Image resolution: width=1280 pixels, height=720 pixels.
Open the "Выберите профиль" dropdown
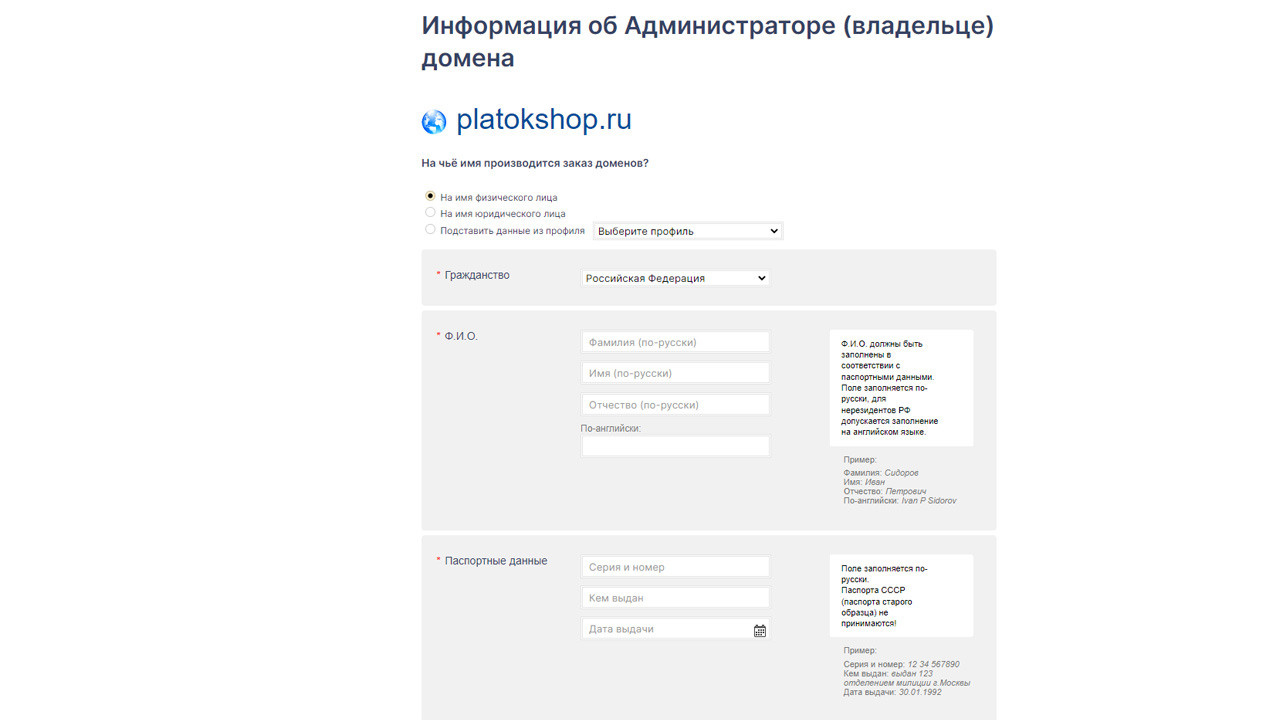pos(687,230)
